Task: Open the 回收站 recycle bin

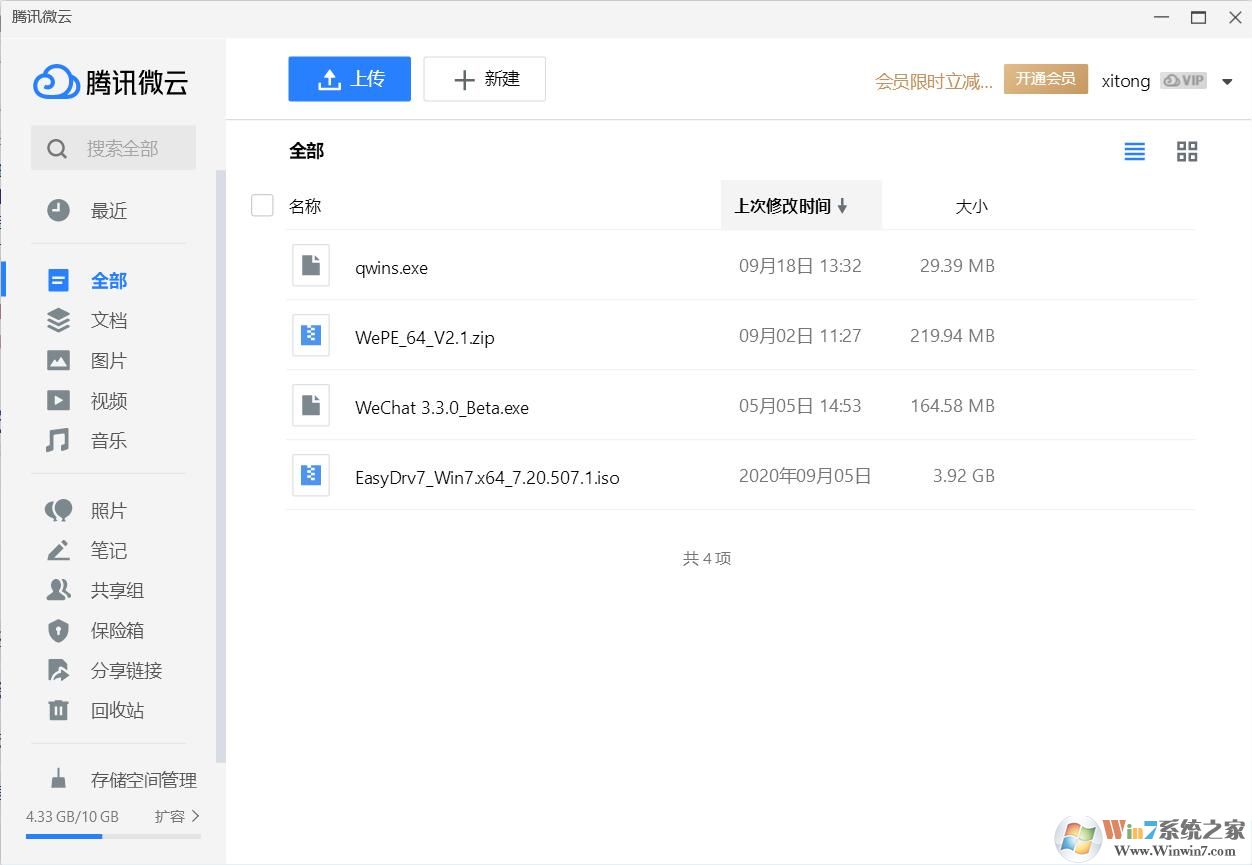Action: point(116,710)
